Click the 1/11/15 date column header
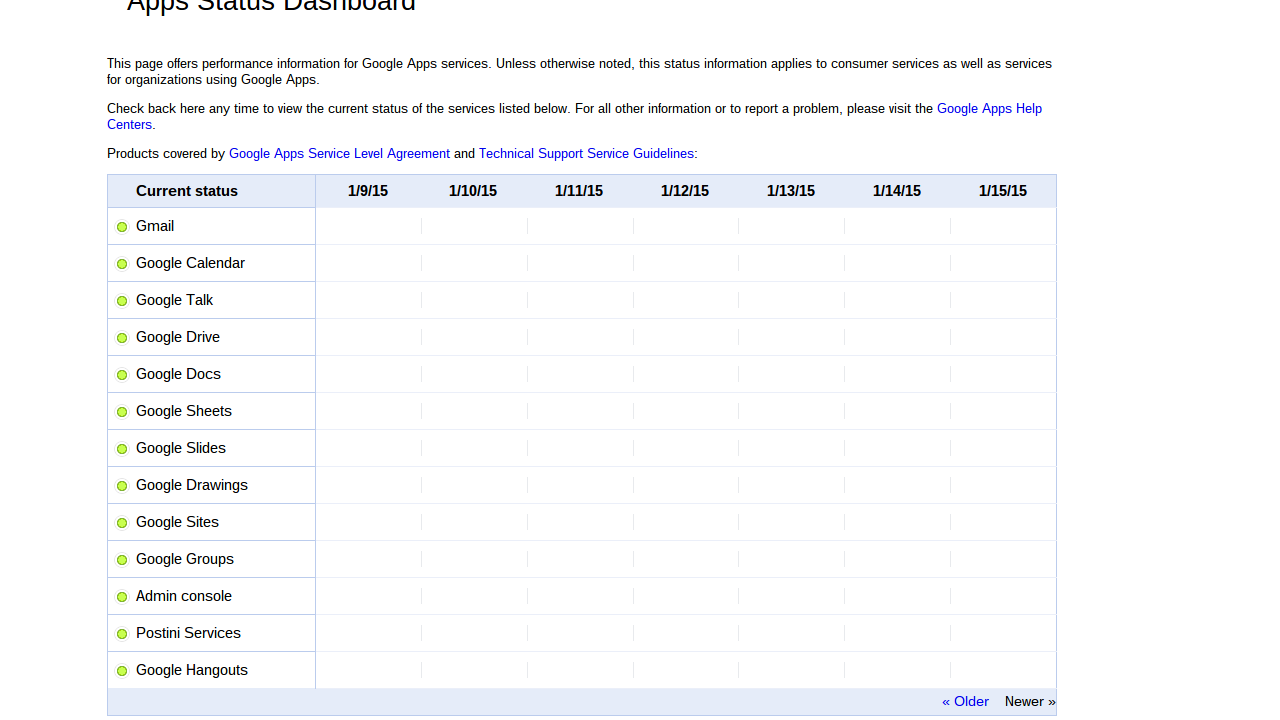 tap(579, 191)
